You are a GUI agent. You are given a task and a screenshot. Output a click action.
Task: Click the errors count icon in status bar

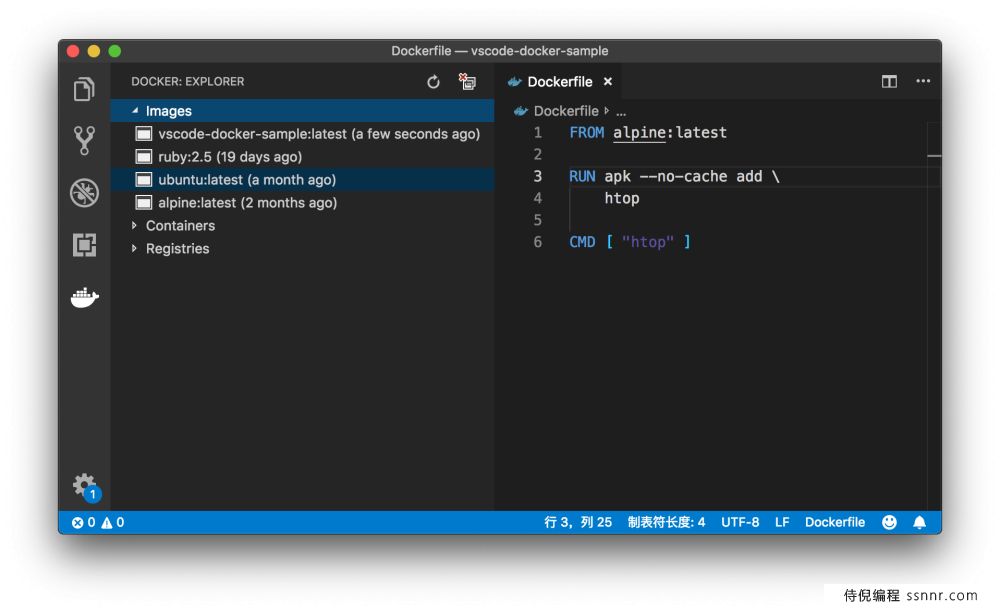(x=77, y=522)
